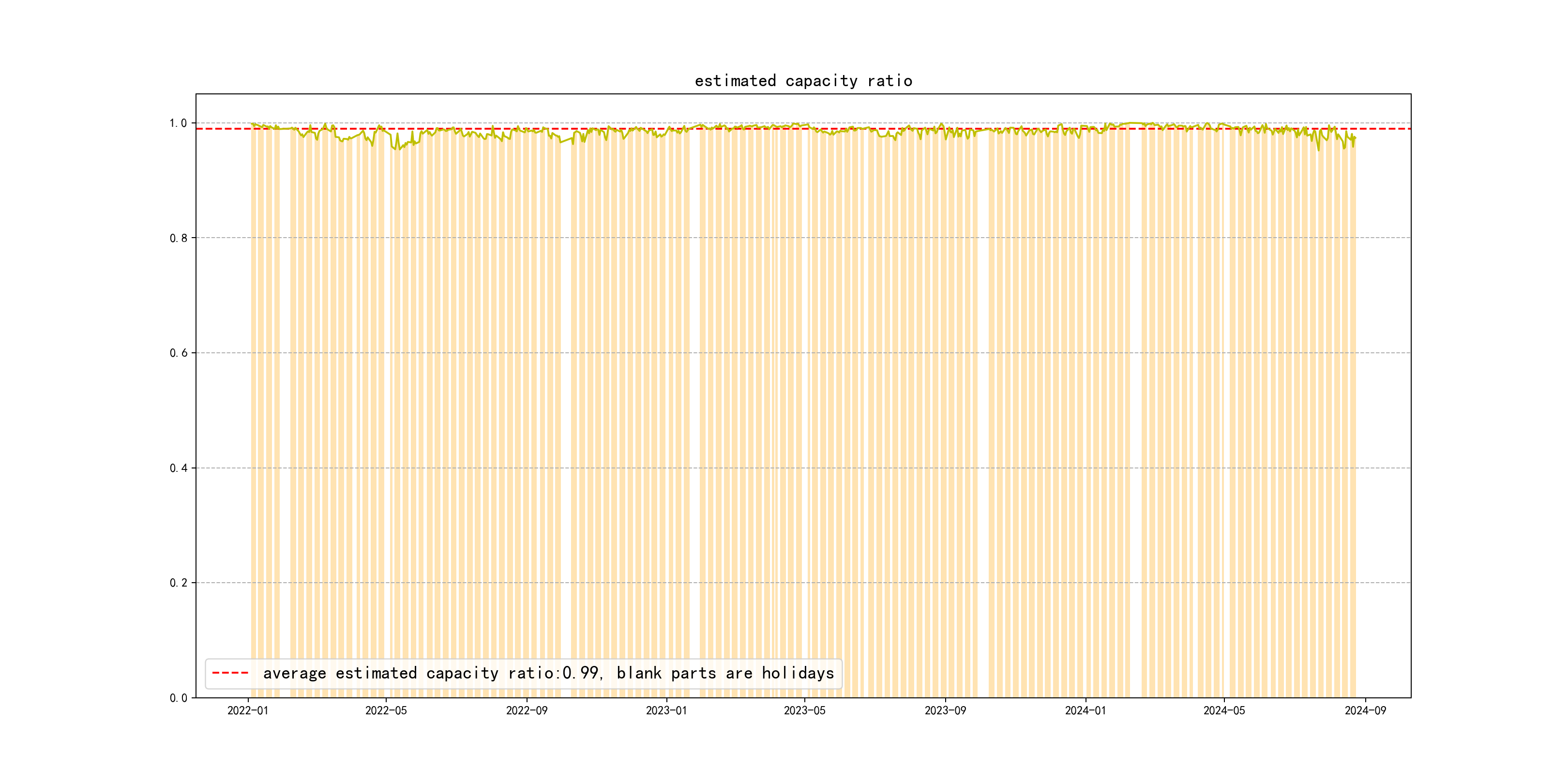Click the 'estimated capacity ratio' chart title
1568x784 pixels.
[803, 81]
